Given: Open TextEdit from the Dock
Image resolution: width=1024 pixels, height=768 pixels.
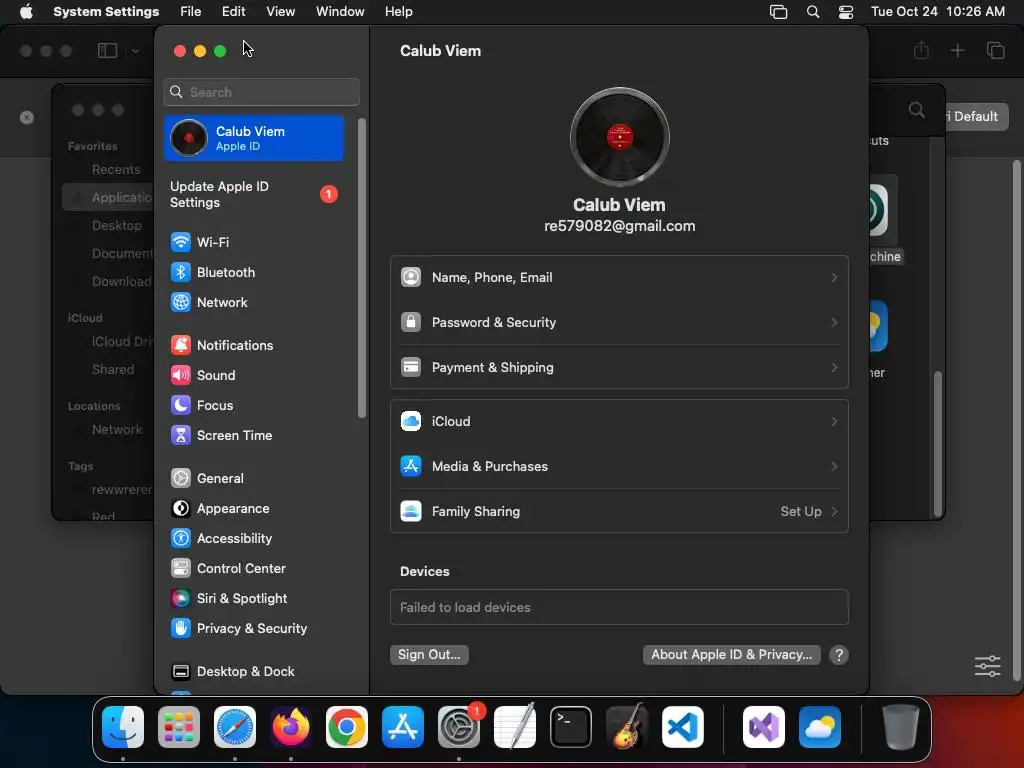Looking at the screenshot, I should (x=515, y=727).
